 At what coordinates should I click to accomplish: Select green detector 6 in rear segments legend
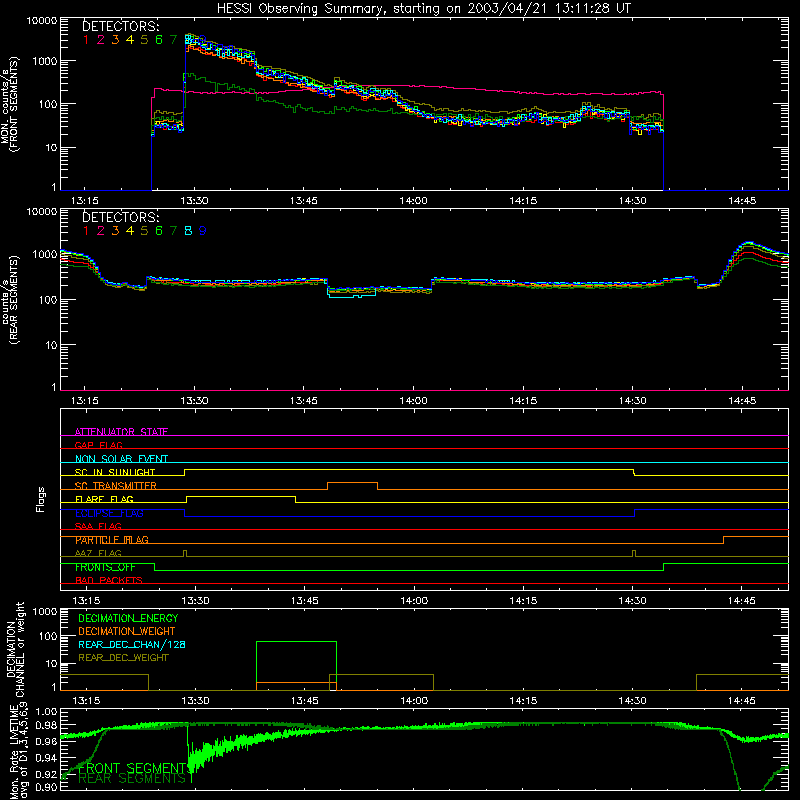coord(159,231)
